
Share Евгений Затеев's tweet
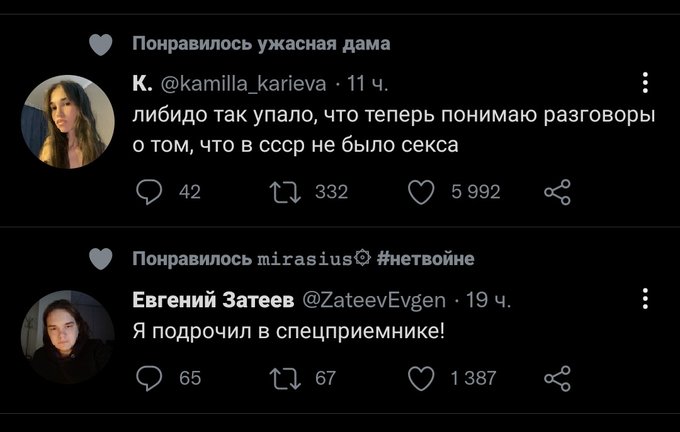coord(556,377)
